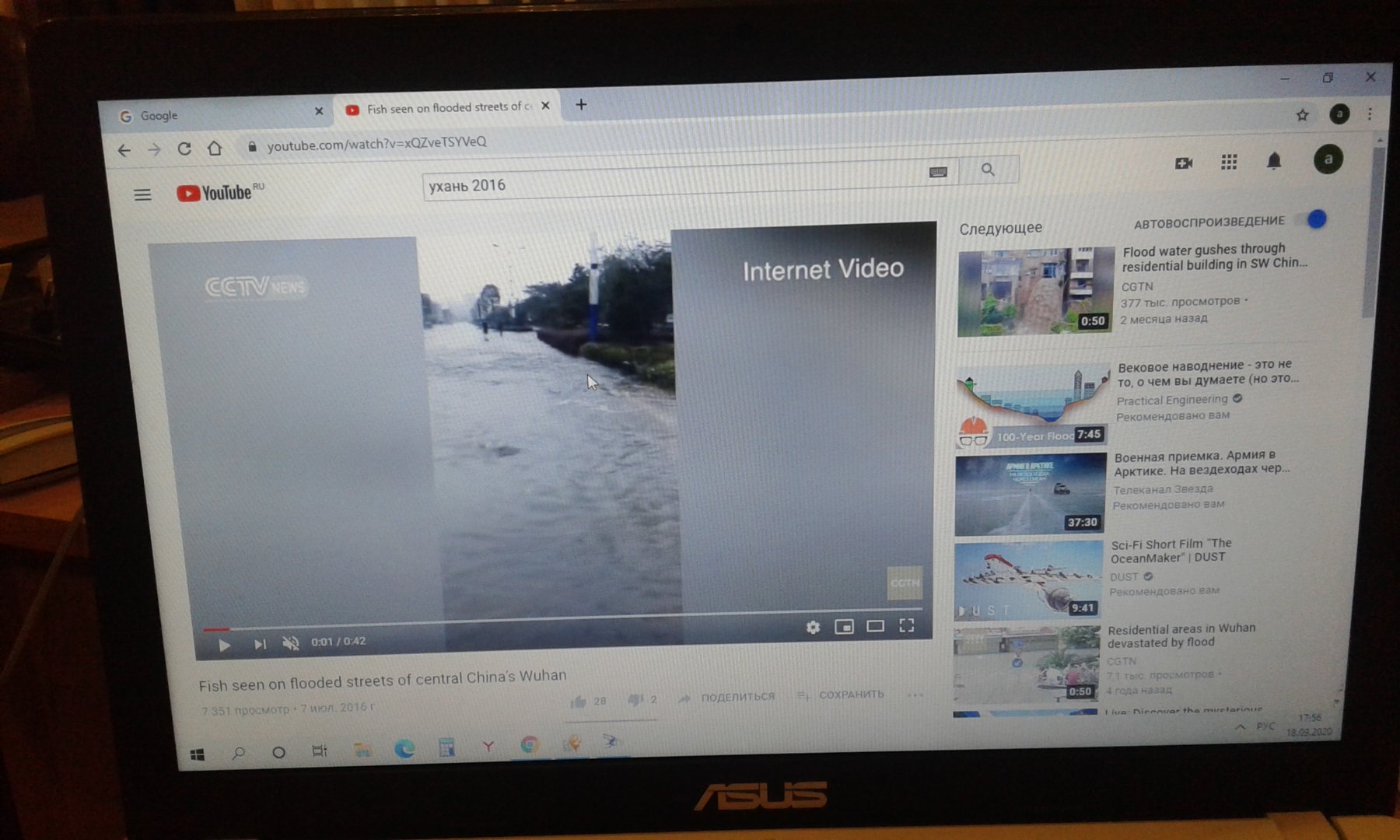Launch File Explorer from the taskbar

(x=362, y=750)
